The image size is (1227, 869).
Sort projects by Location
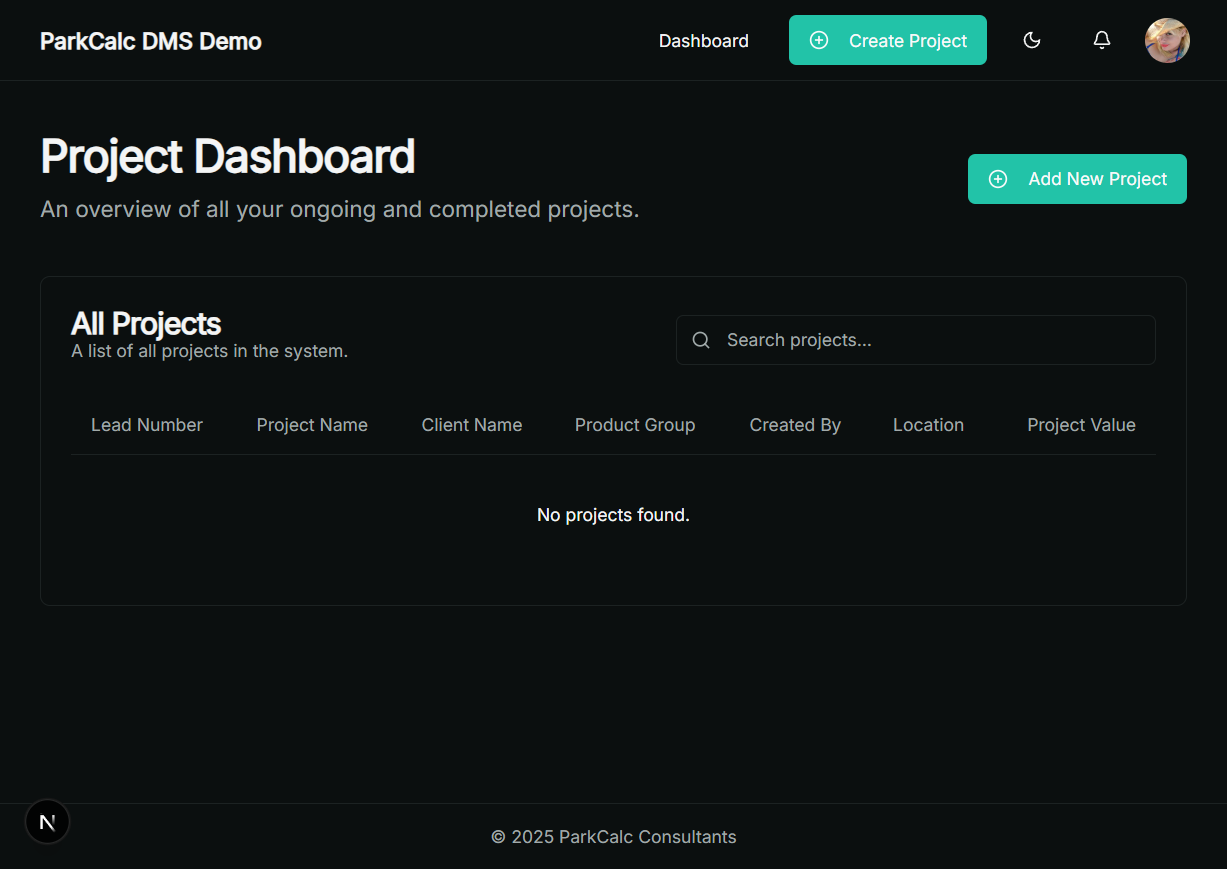(x=928, y=425)
